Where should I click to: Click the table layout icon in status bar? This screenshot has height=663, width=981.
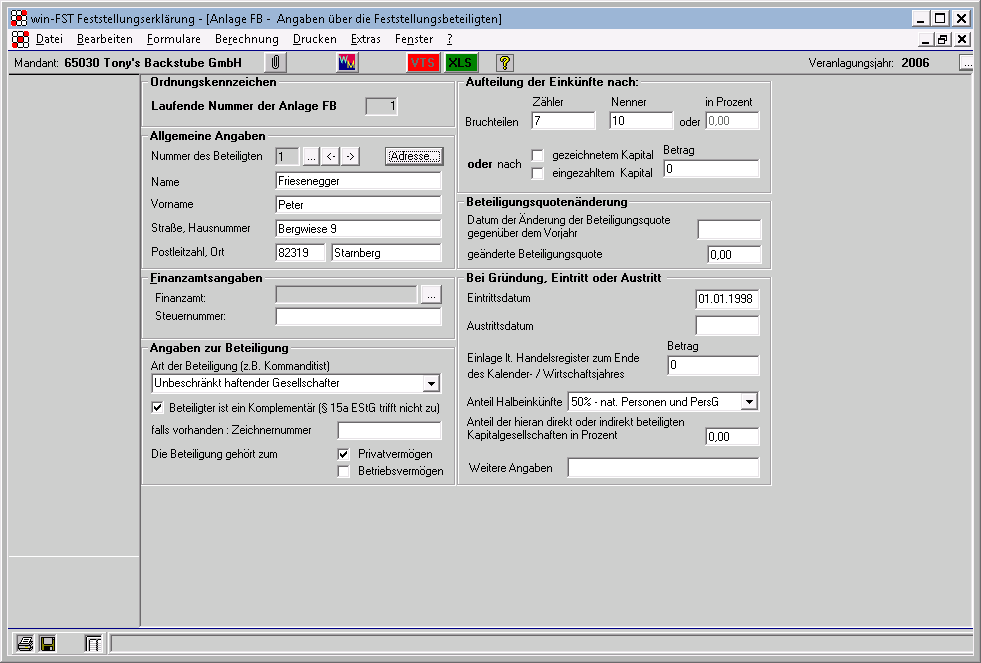93,644
